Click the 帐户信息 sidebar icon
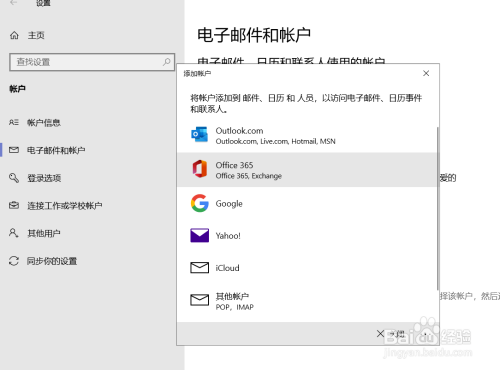 pos(14,122)
